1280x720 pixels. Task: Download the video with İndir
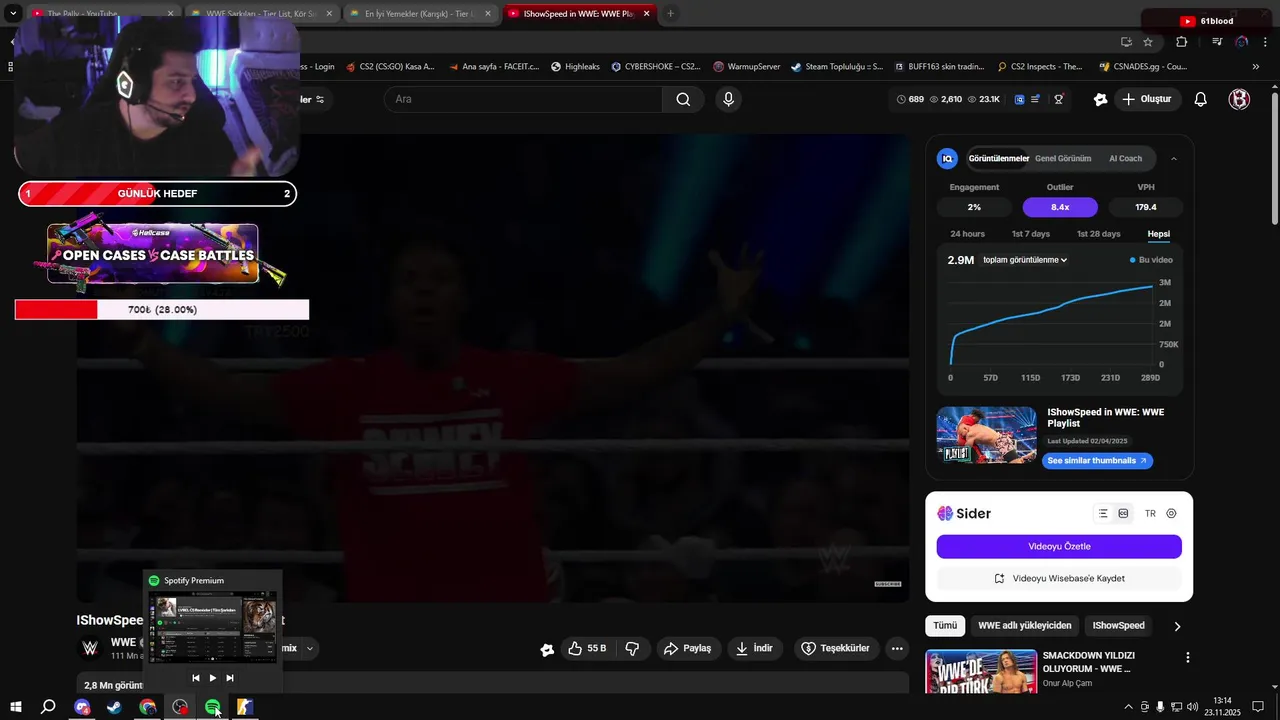[x=755, y=648]
